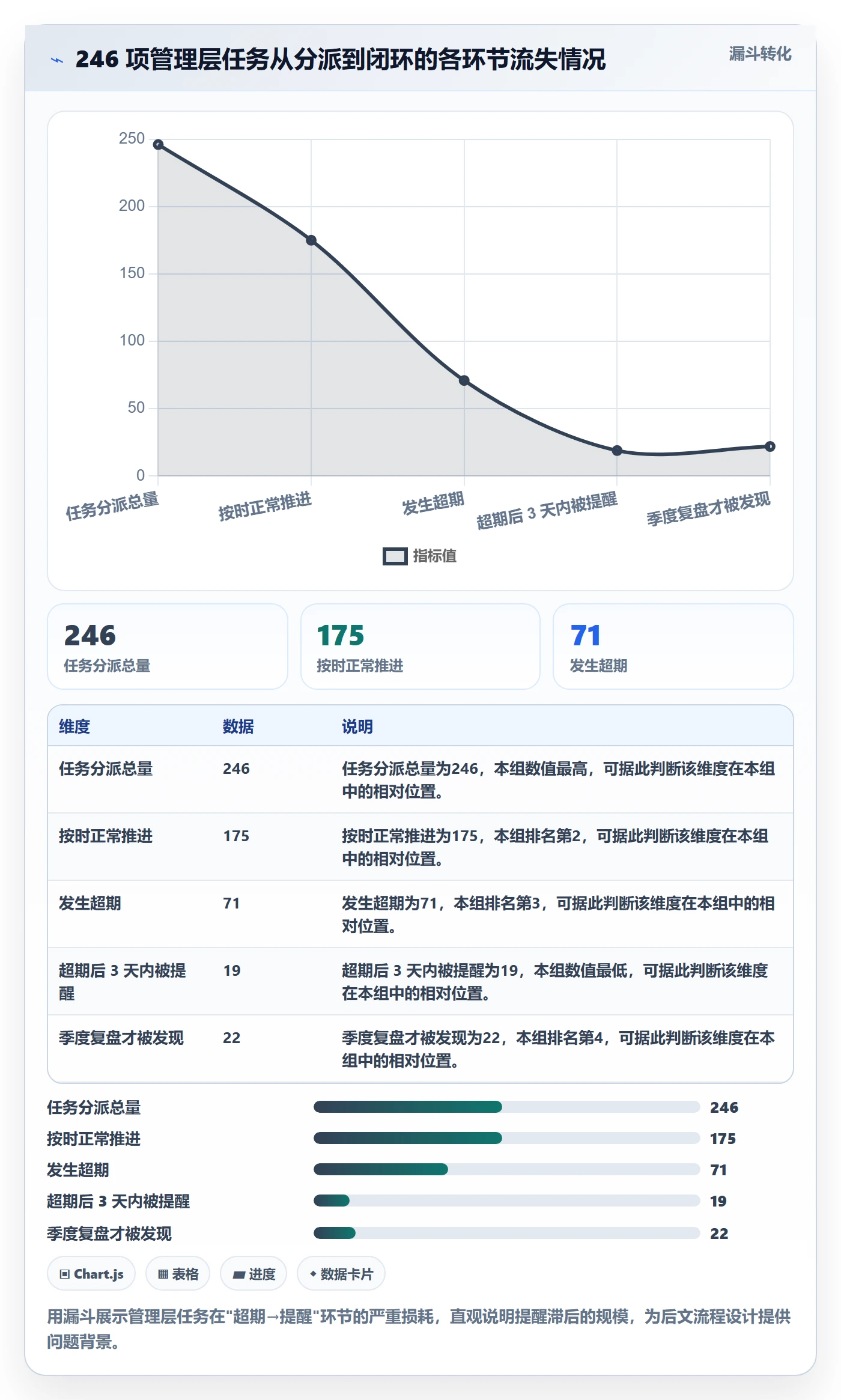The width and height of the screenshot is (841, 1400).
Task: Select table cell value 19
Action: pyautogui.click(x=232, y=970)
